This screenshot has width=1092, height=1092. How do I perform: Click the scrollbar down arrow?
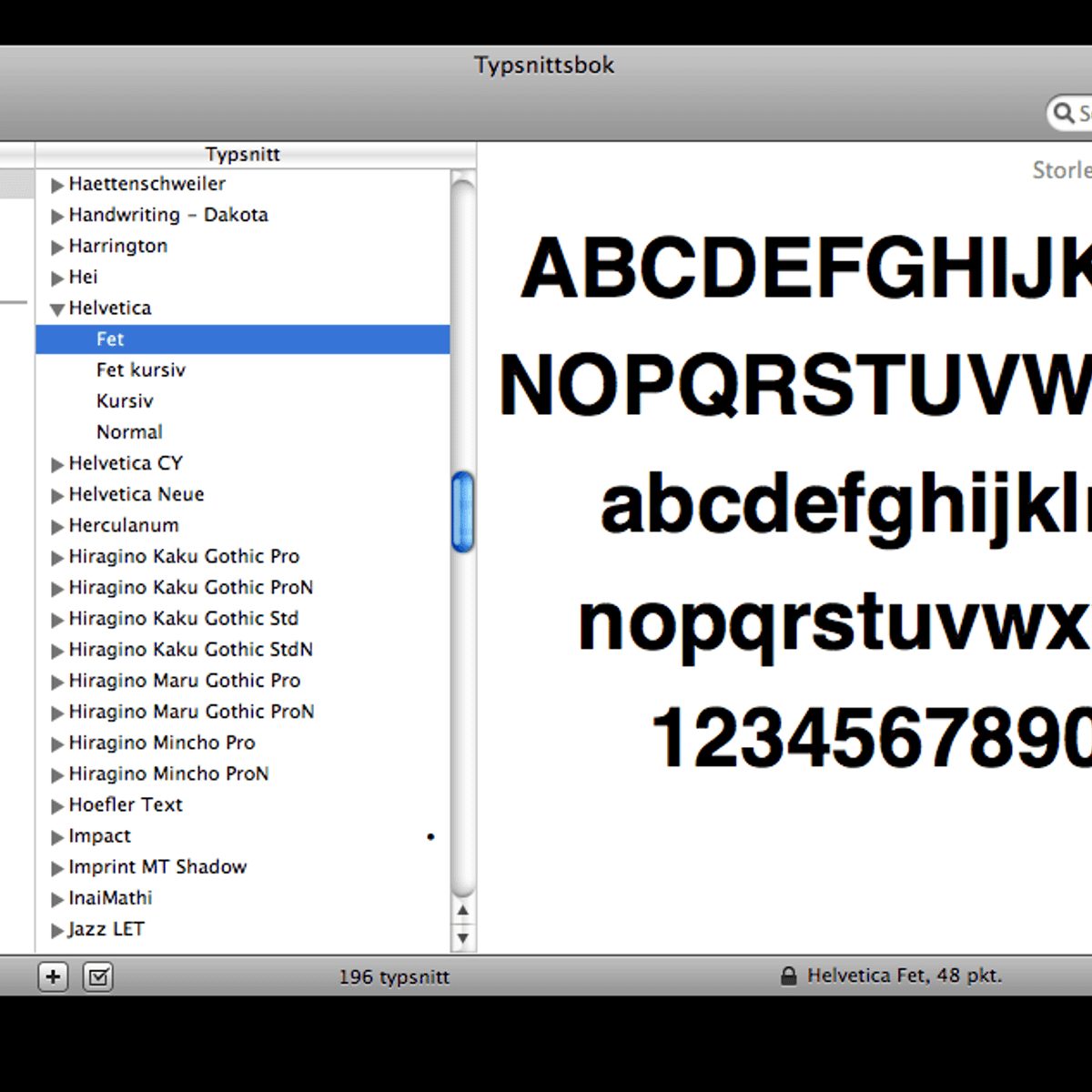point(463,937)
